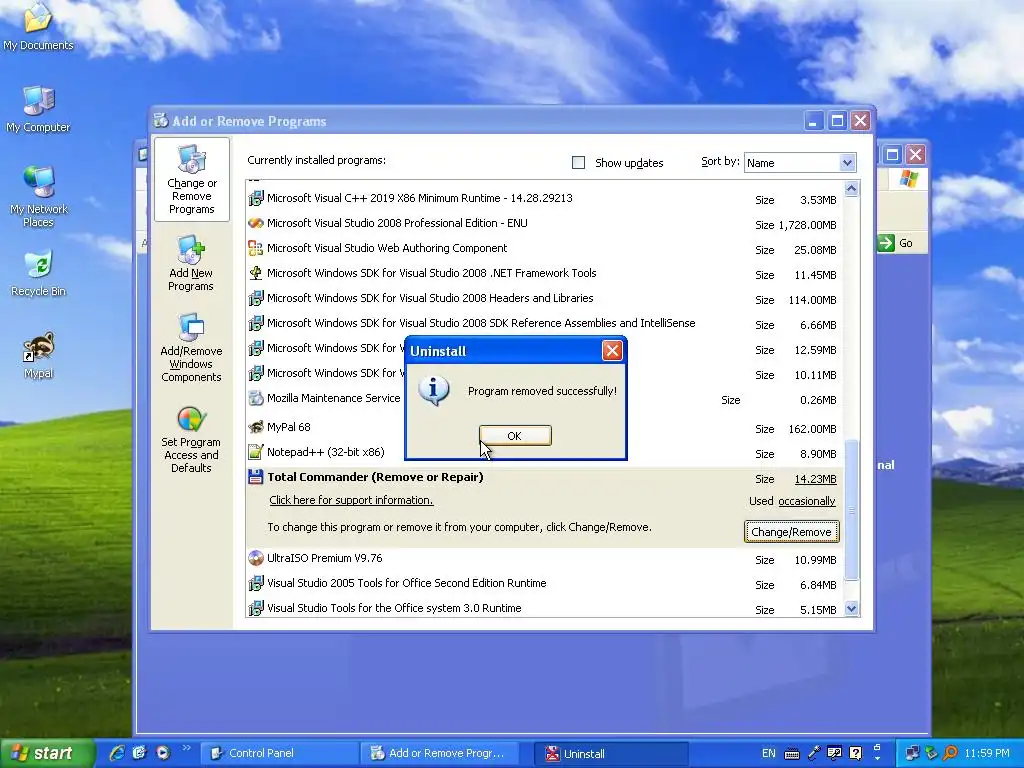Click the Web Authoring Component icon
This screenshot has height=768, width=1024.
click(255, 248)
